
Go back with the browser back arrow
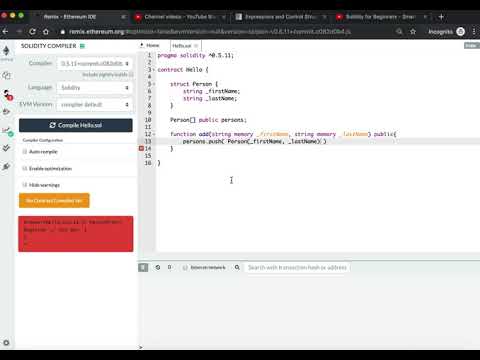(5, 32)
